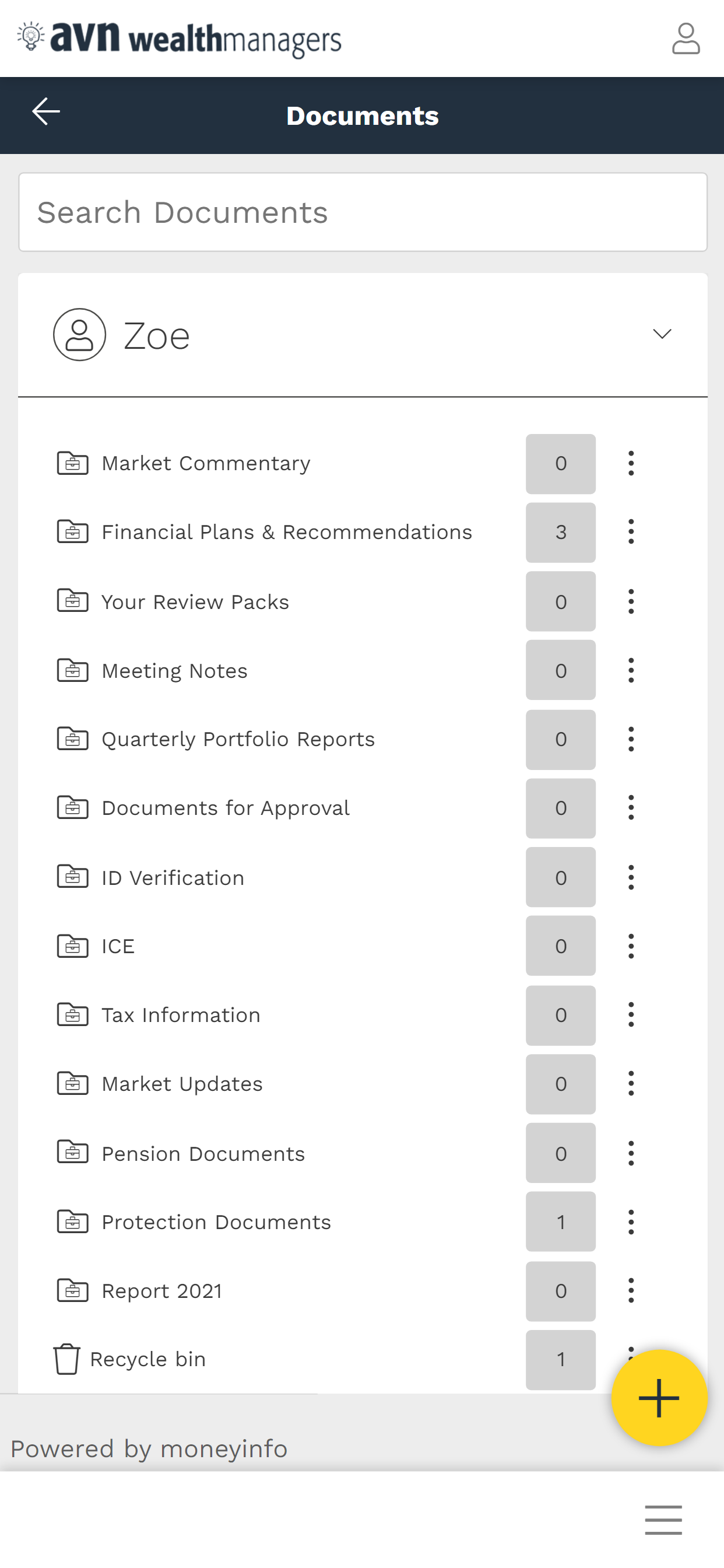The height and width of the screenshot is (1568, 724).
Task: Open more options for Report 2021
Action: (x=631, y=1290)
